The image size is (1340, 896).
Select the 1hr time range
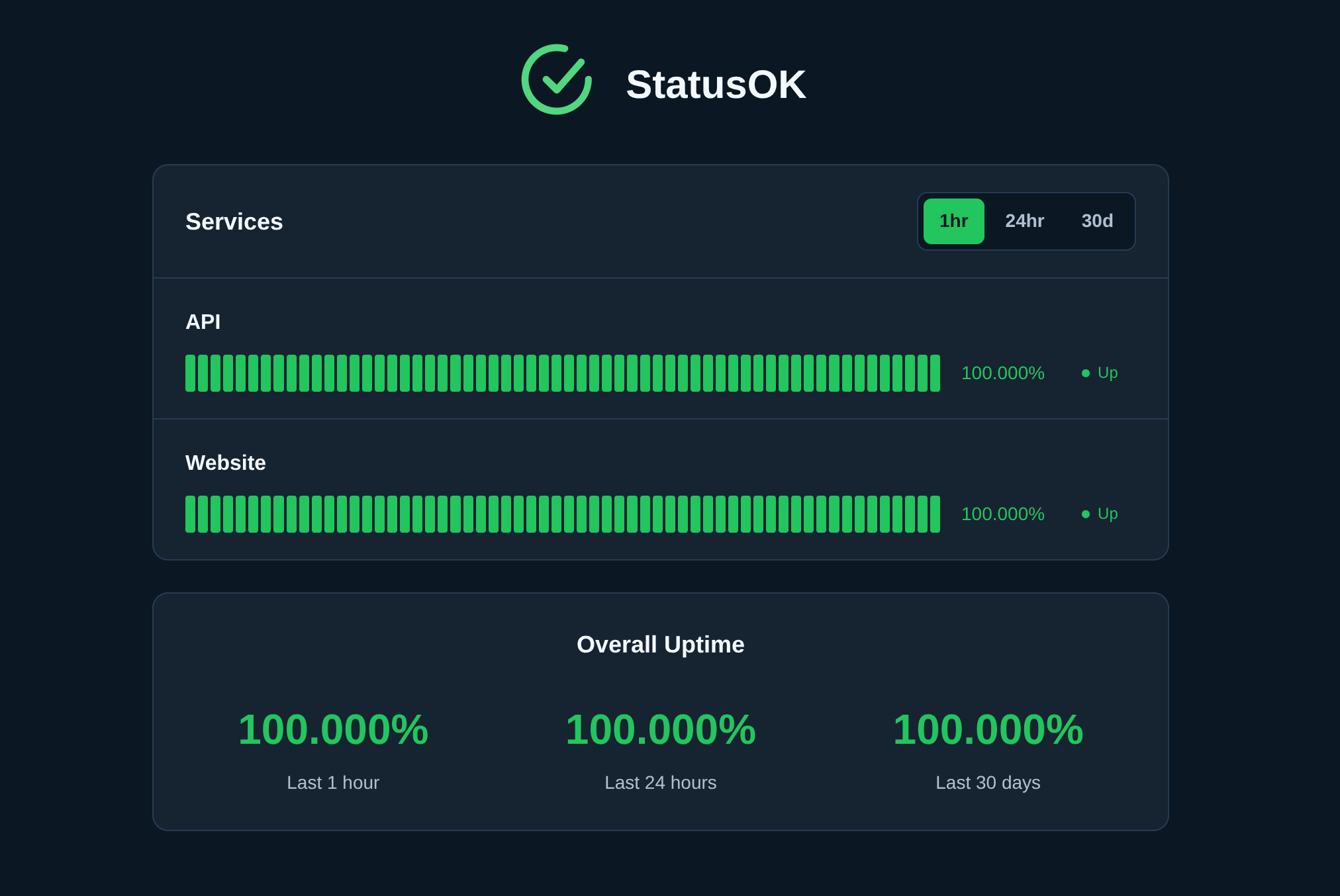953,221
